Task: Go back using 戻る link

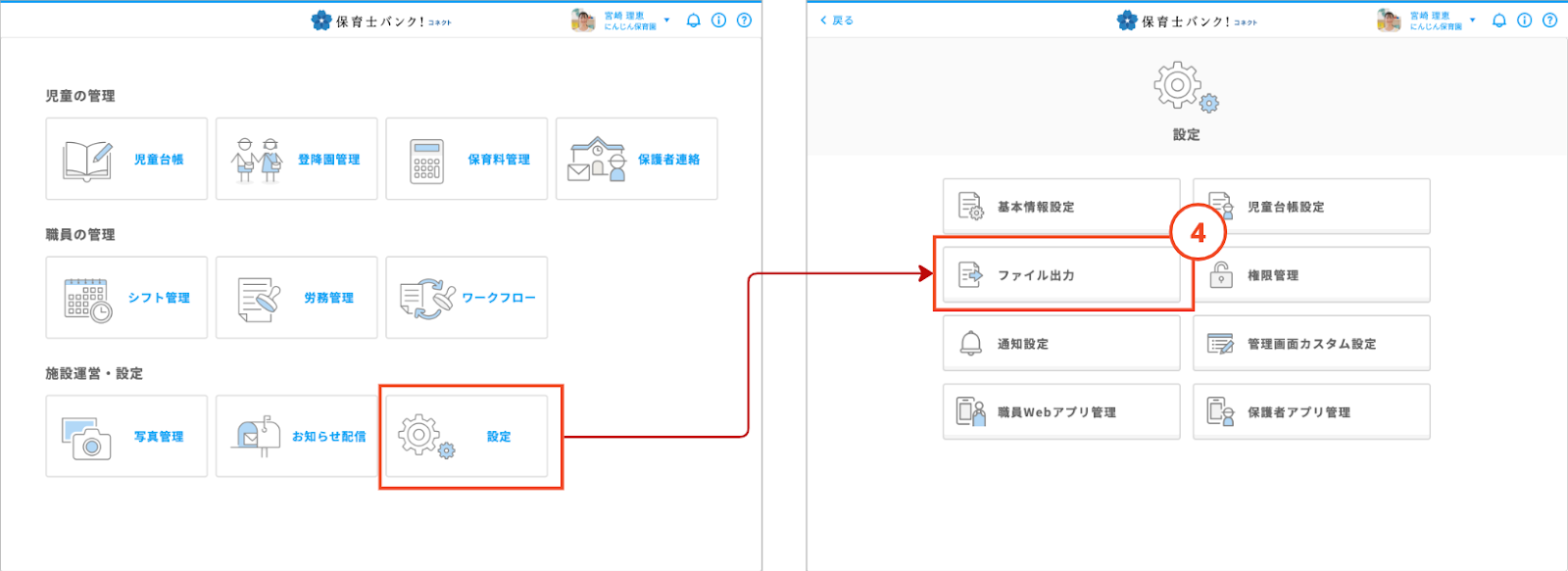Action: tap(837, 21)
